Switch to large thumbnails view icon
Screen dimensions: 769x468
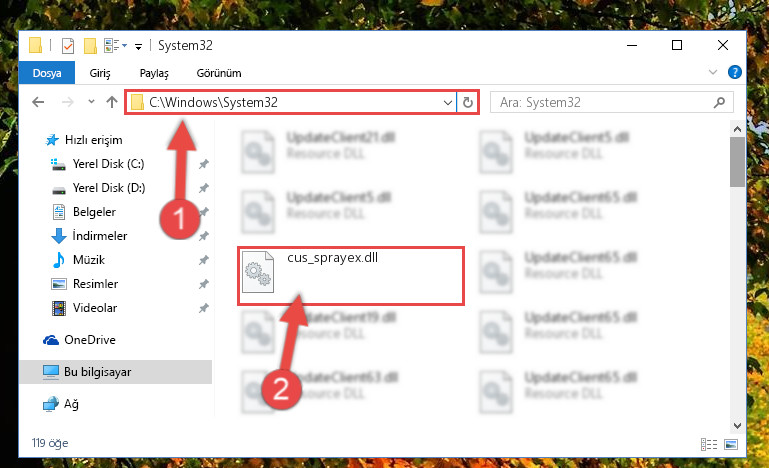731,444
